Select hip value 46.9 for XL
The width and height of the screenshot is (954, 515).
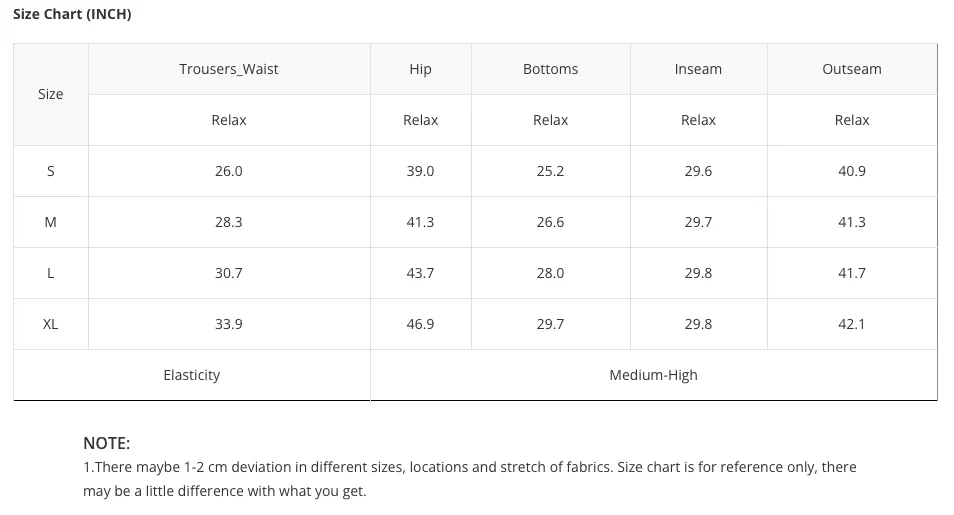(x=420, y=324)
